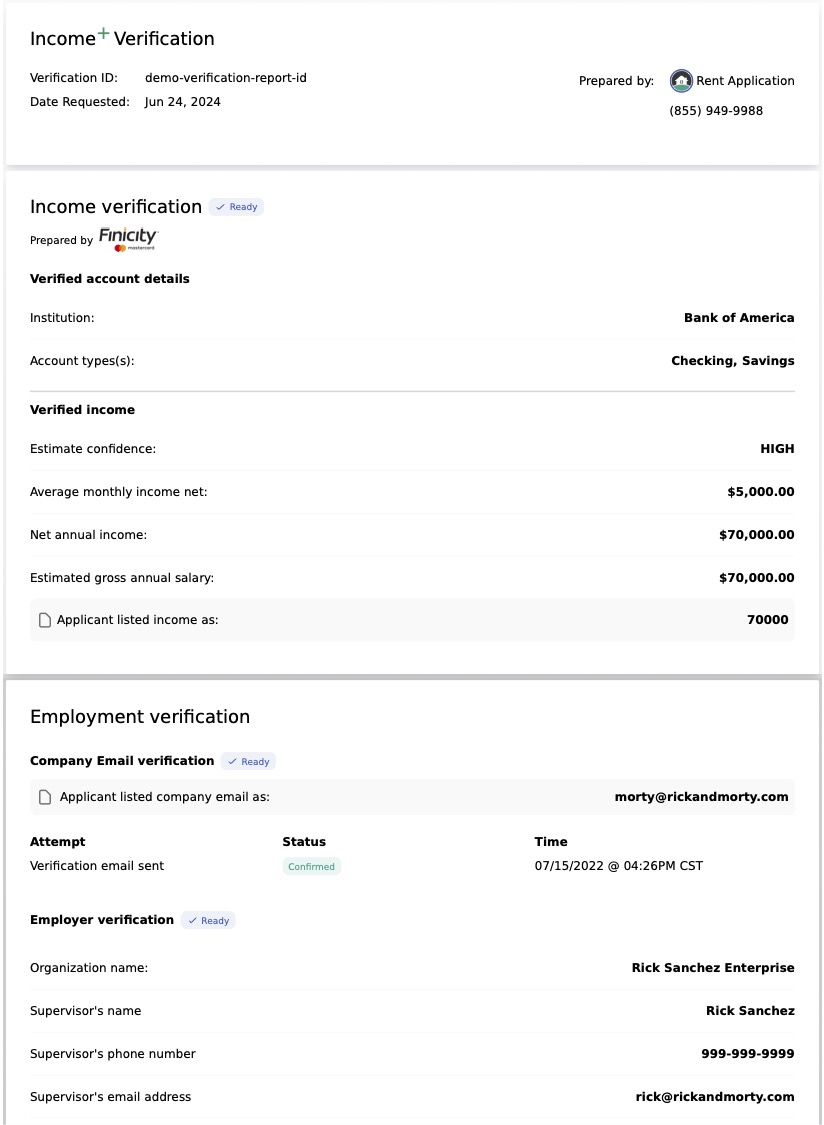Screen dimensions: 824x1125
Task: Click the Ready badge next to Income verification
Action: point(236,207)
